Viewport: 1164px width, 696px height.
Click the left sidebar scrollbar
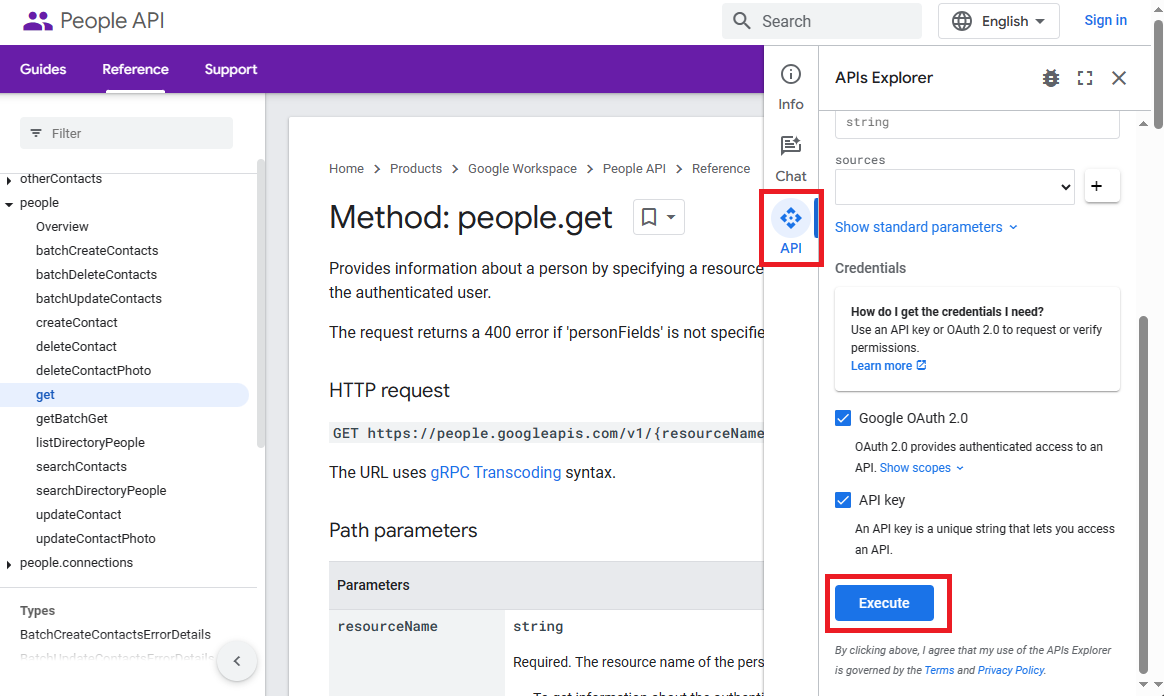[x=261, y=303]
